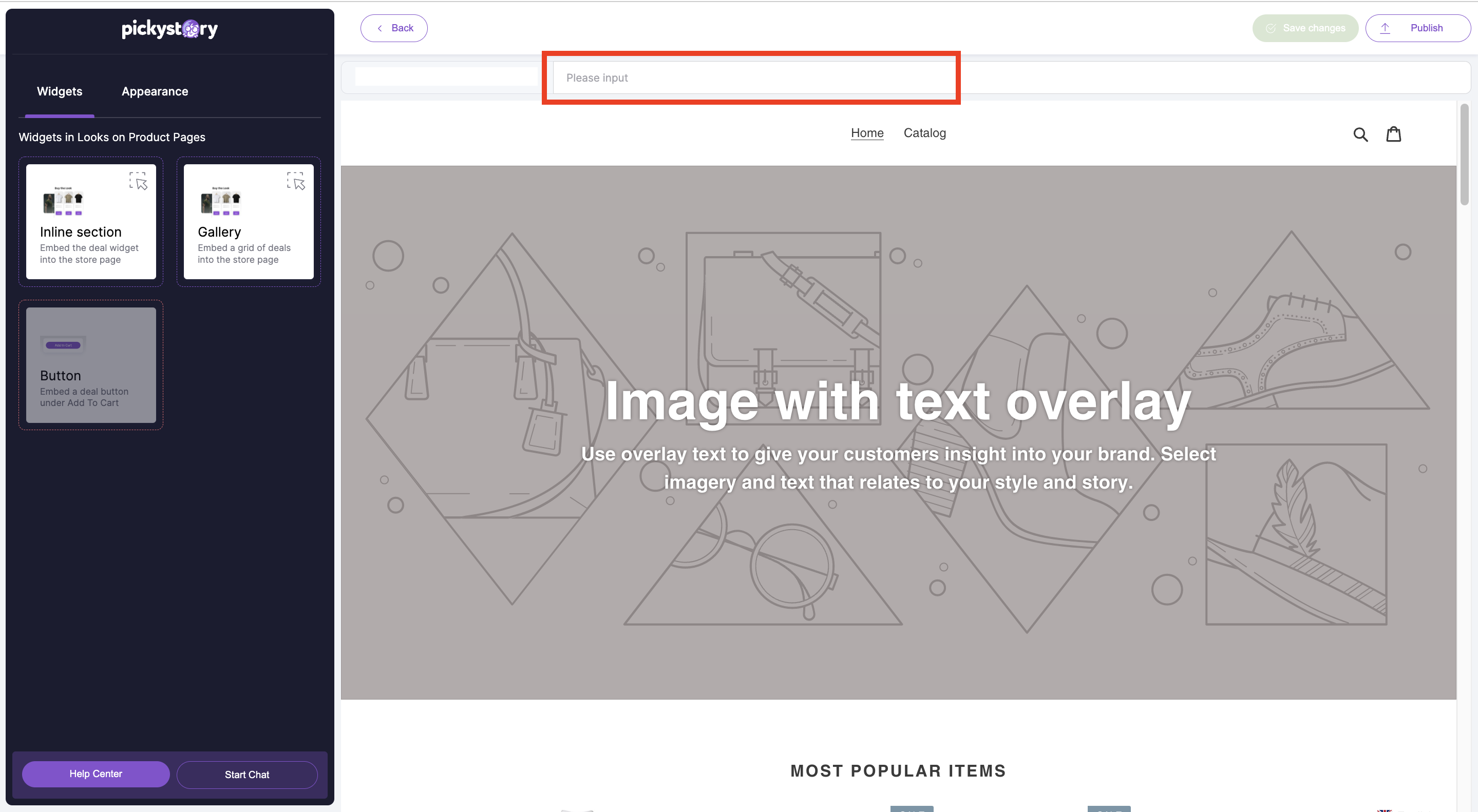Click the underlined Home link
Viewport: 1478px width, 812px height.
(867, 132)
